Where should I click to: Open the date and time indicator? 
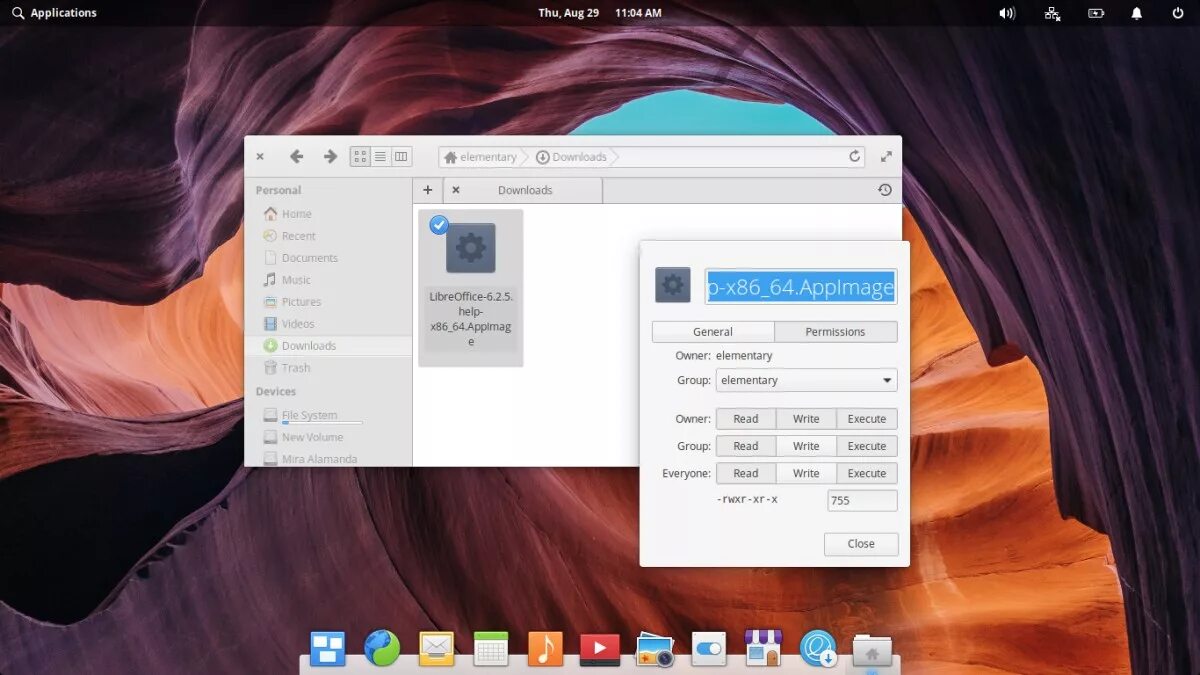coord(600,13)
